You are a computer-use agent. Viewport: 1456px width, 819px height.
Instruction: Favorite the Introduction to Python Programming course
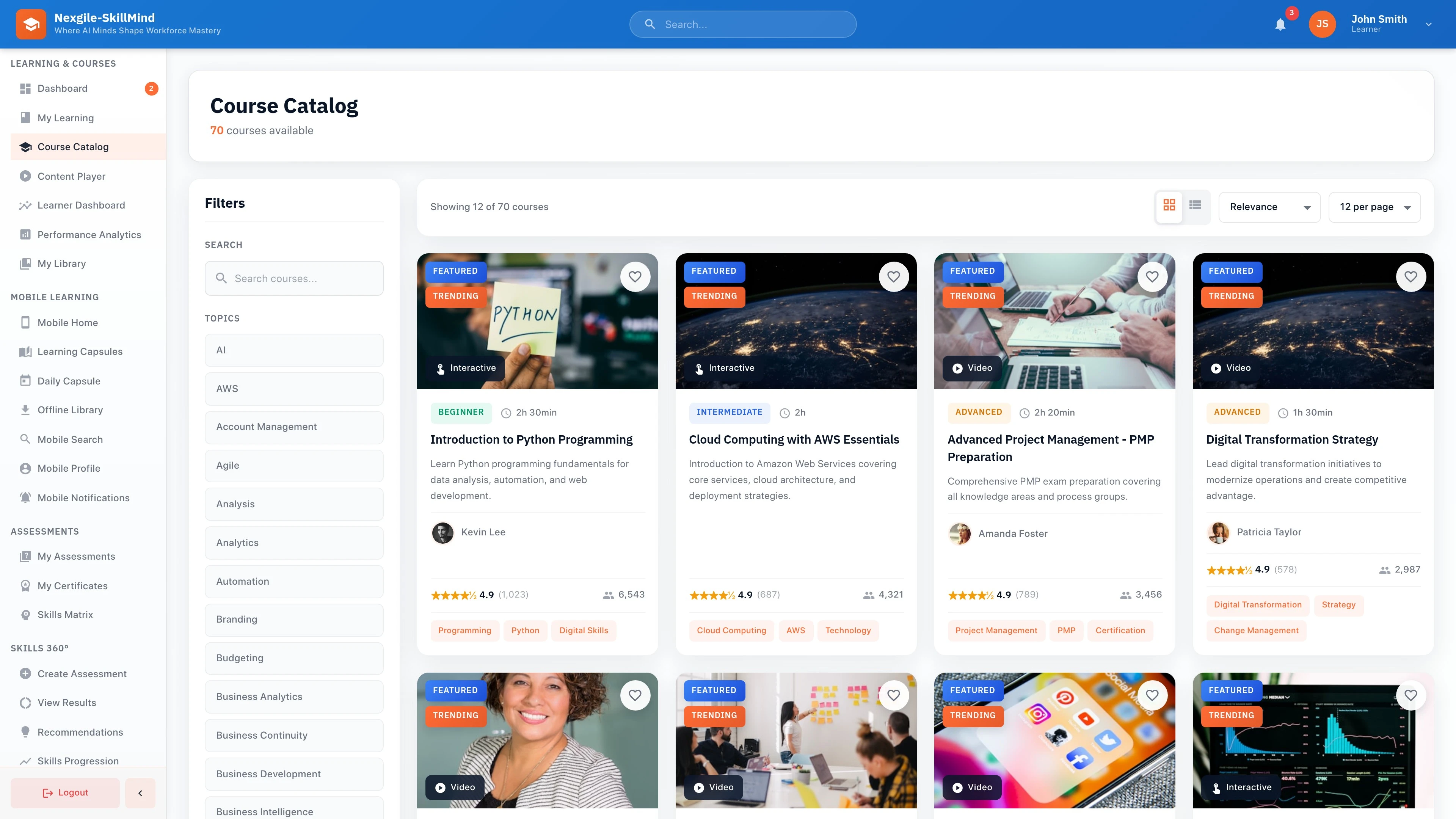(x=635, y=276)
